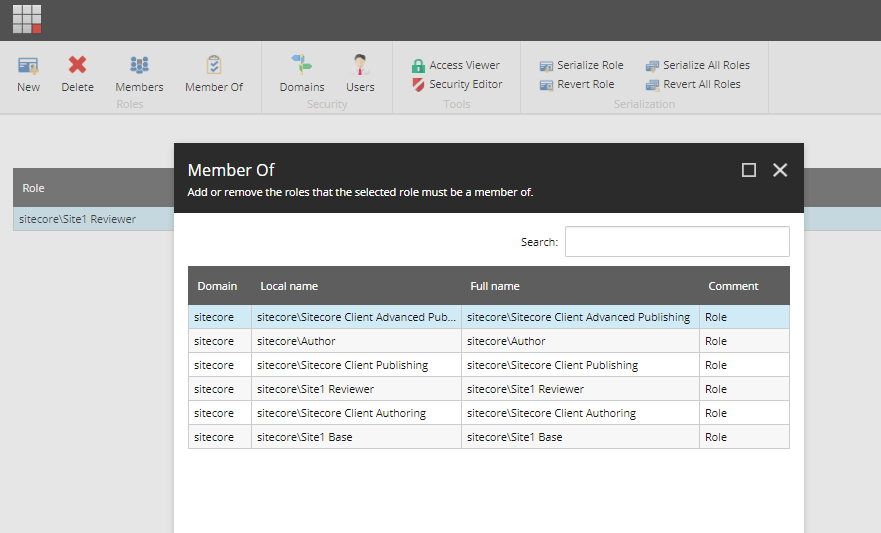Click the sitecore\Site1 Base full name cell

coord(580,437)
